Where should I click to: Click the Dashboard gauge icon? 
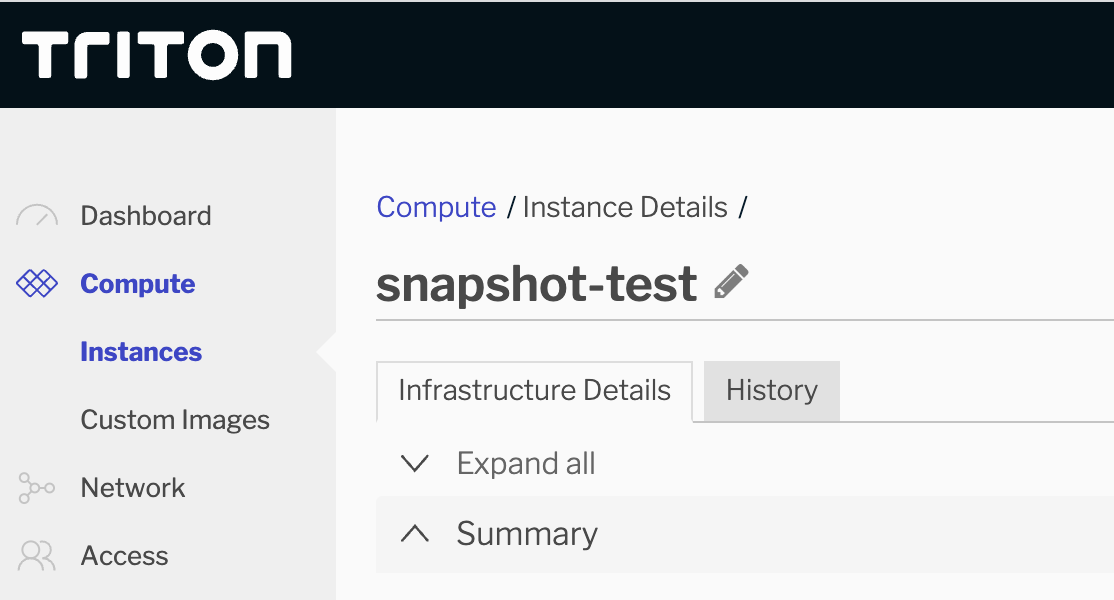coord(38,216)
